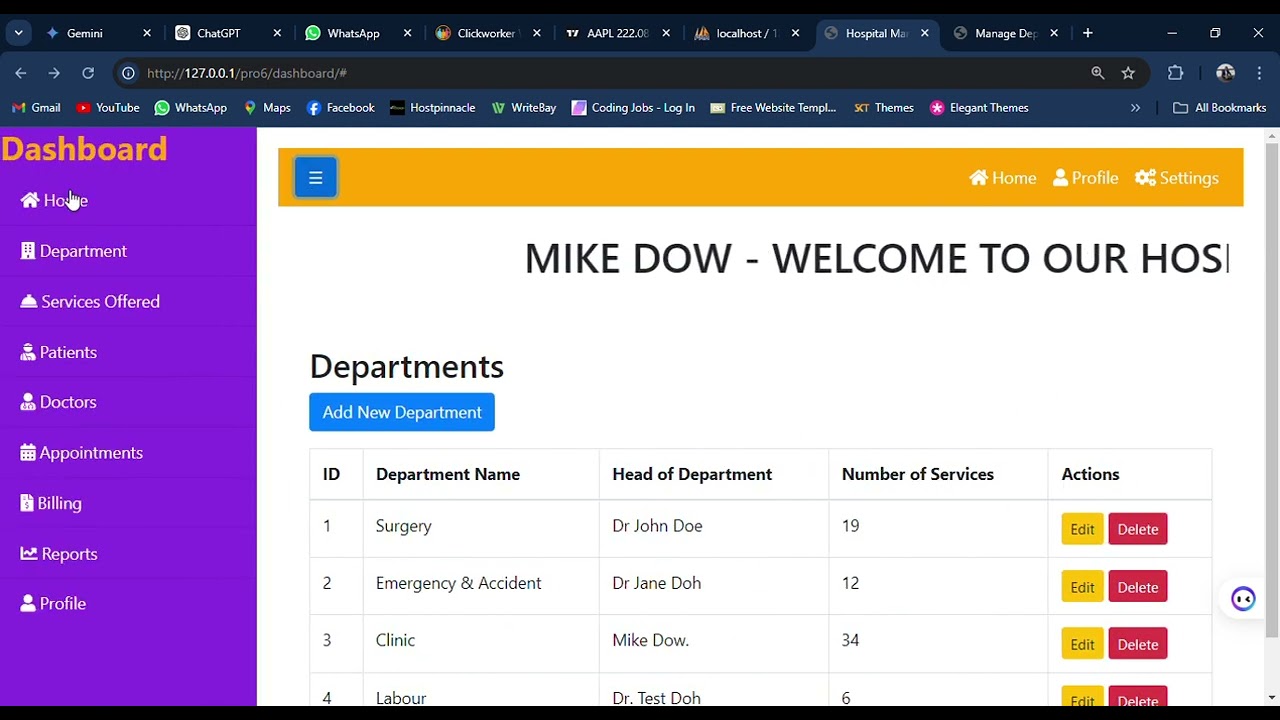
Task: Click the hamburger menu toggle button
Action: [x=315, y=178]
